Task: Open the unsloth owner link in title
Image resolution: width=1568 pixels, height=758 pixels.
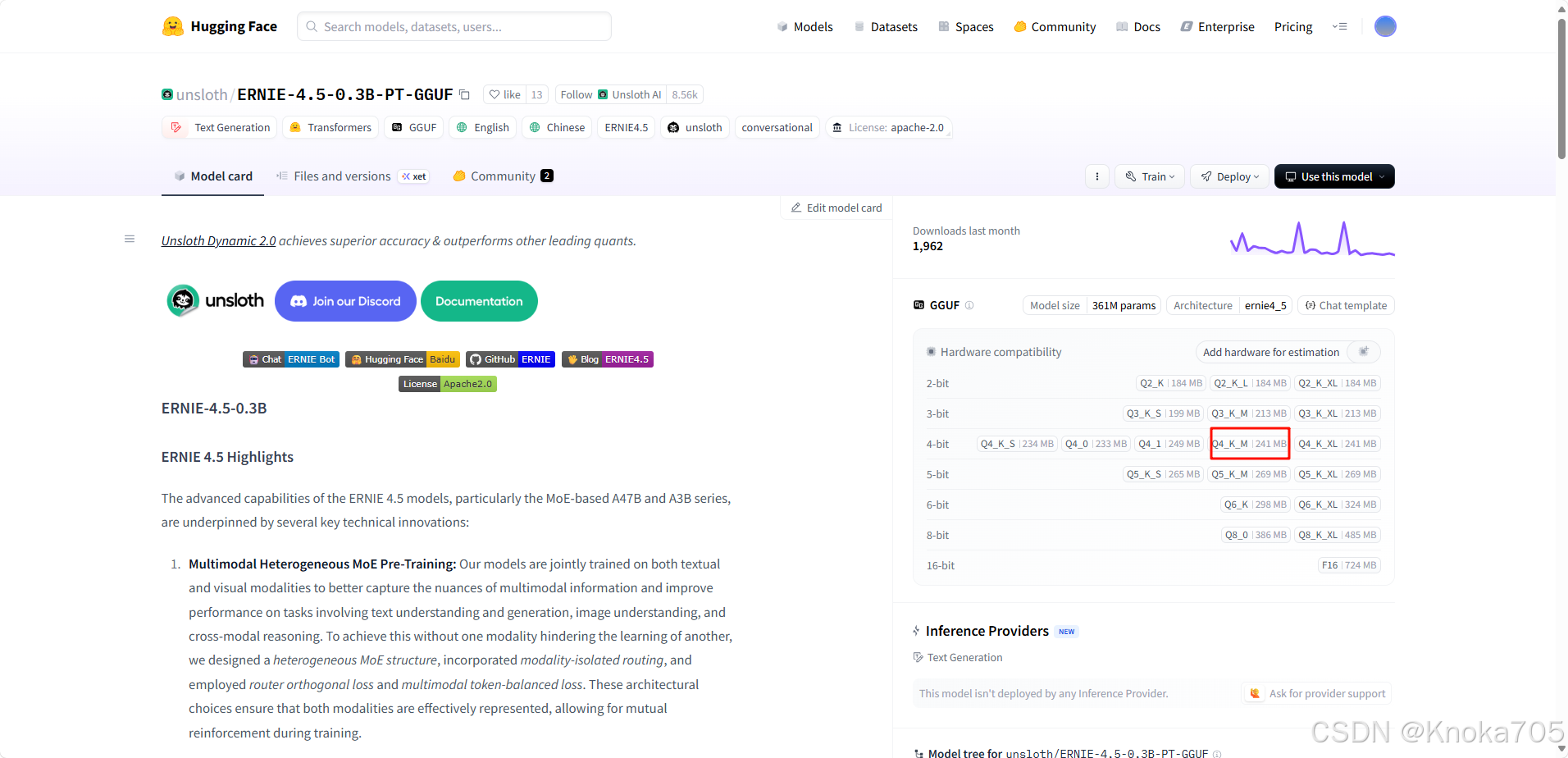Action: pos(202,94)
